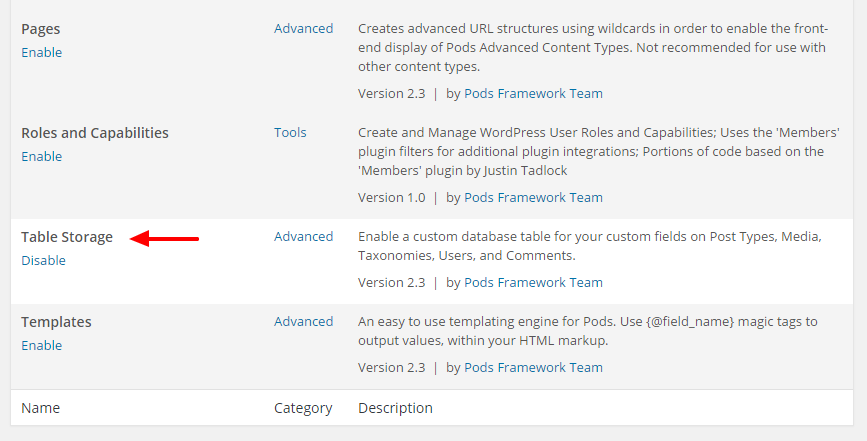Viewport: 867px width, 441px height.
Task: Click the Table Storage component name
Action: (x=67, y=237)
